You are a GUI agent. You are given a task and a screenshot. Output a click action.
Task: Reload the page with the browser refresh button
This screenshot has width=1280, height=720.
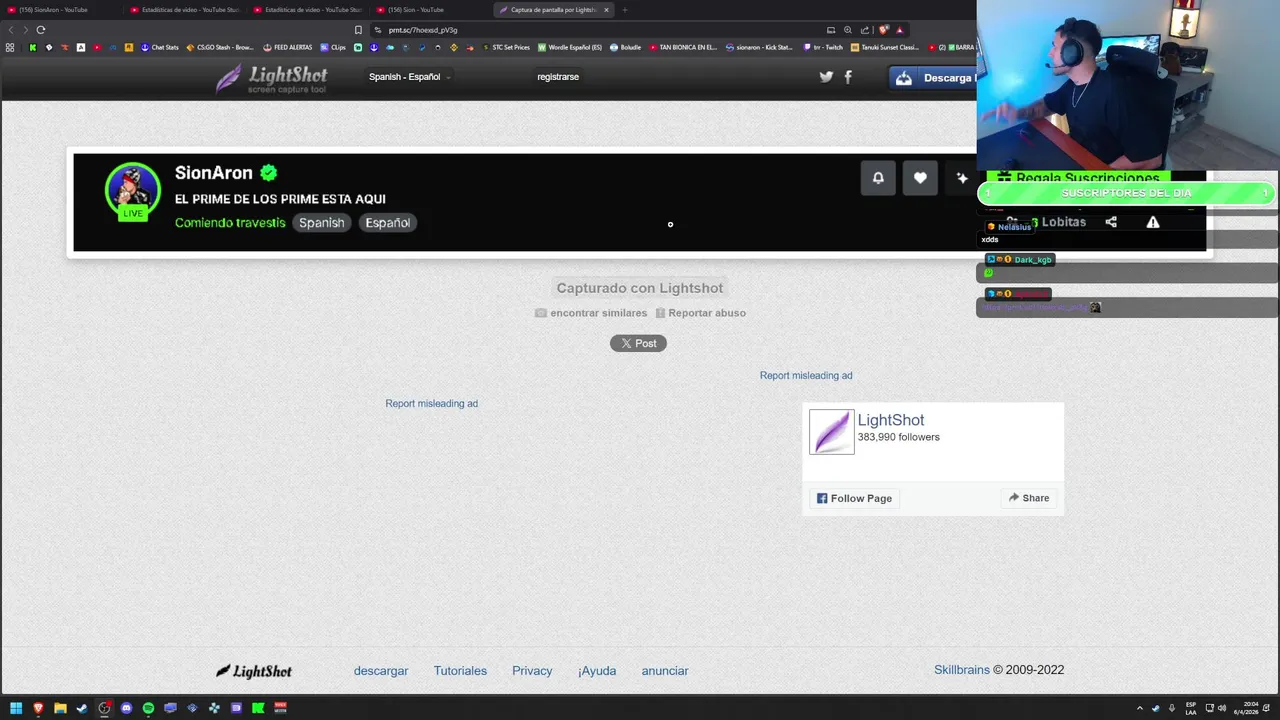41,30
